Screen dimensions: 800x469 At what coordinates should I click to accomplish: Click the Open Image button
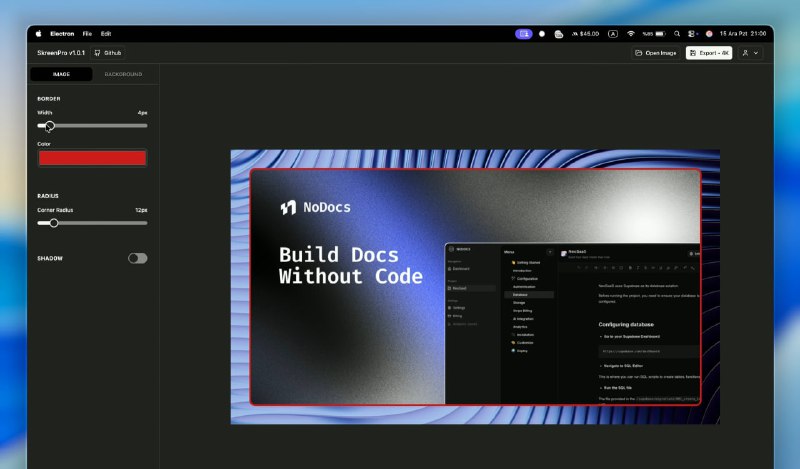click(655, 53)
